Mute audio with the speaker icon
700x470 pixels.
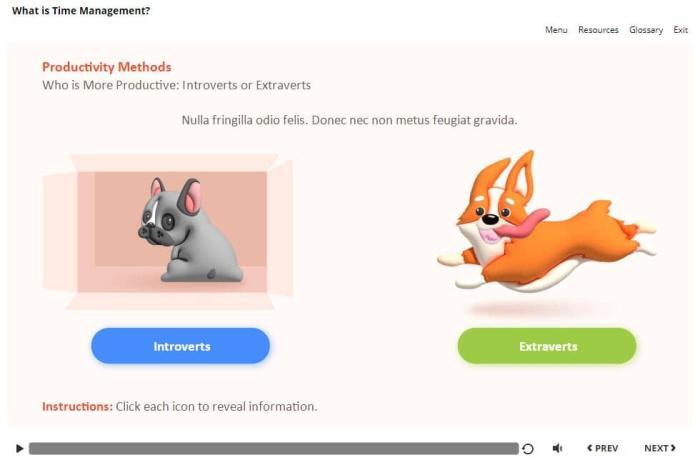(x=558, y=448)
